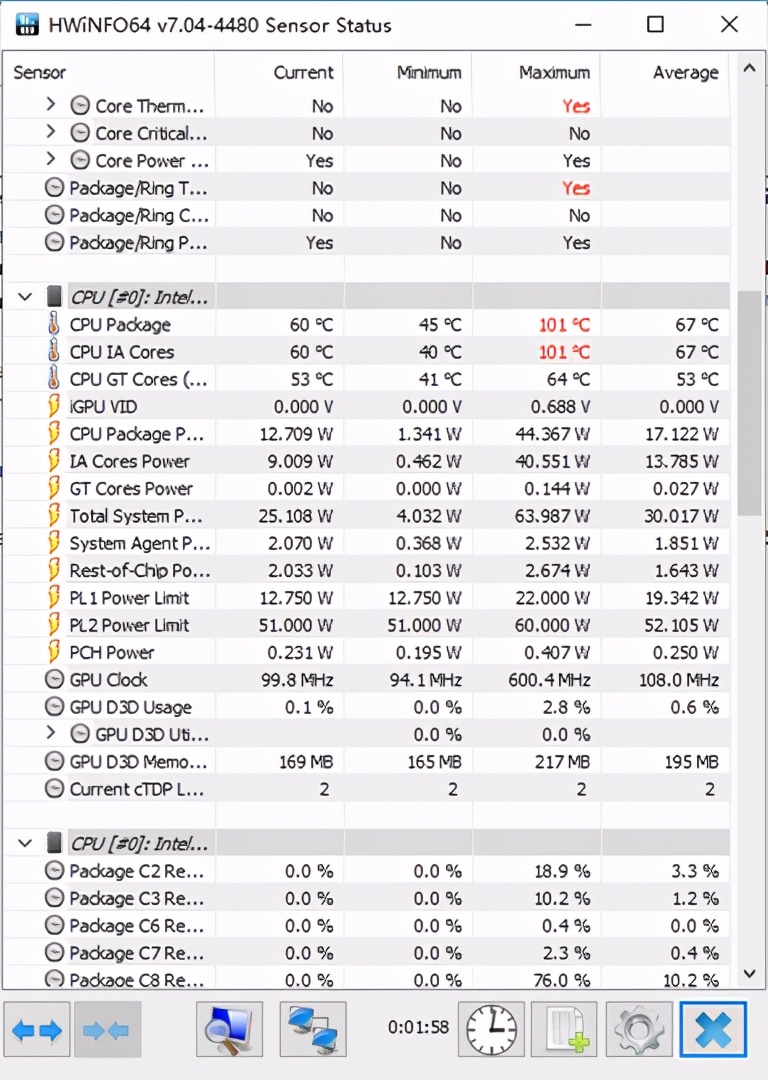Close sensors with the blue X button

pos(713,1030)
